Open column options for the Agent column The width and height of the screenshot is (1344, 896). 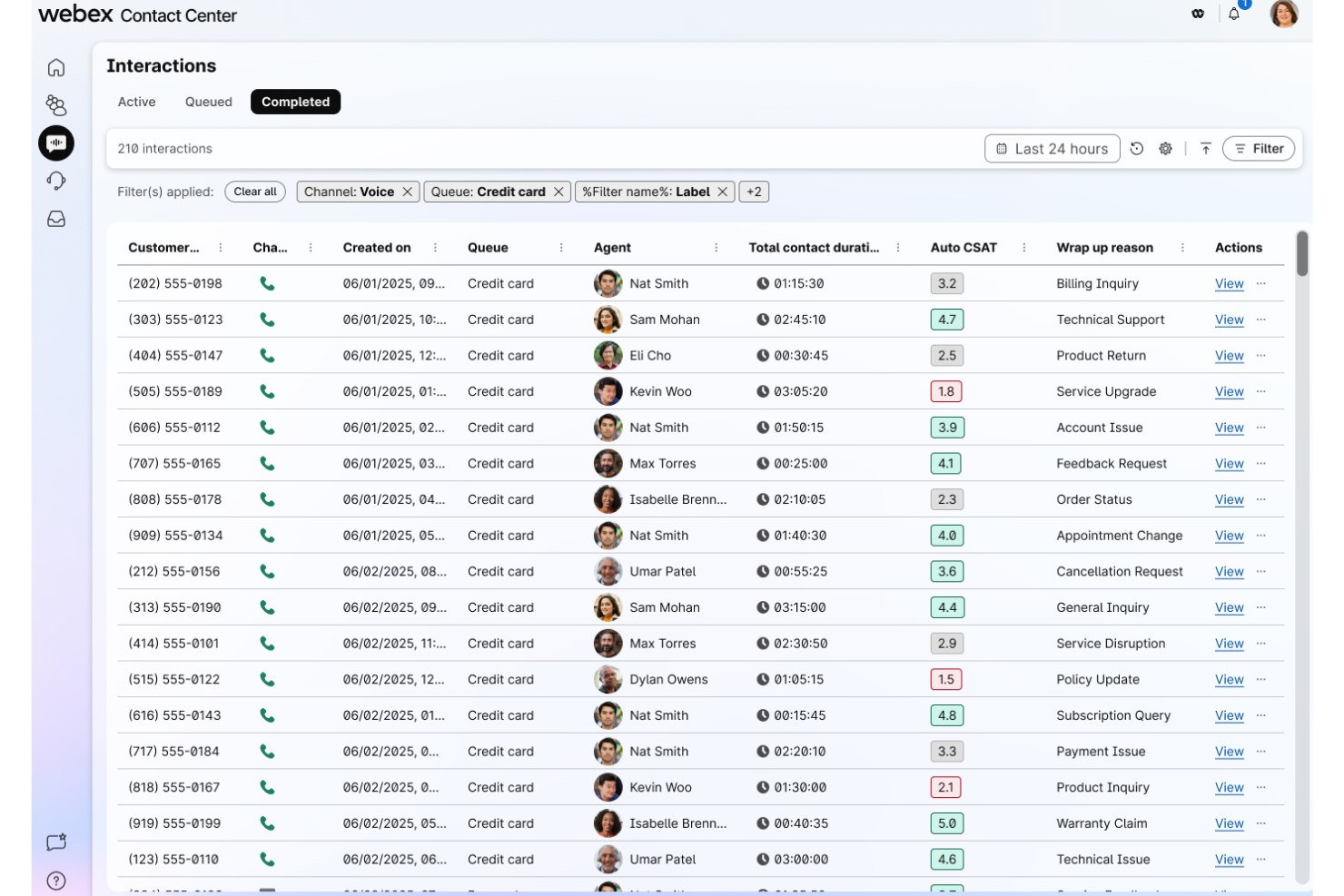(717, 247)
